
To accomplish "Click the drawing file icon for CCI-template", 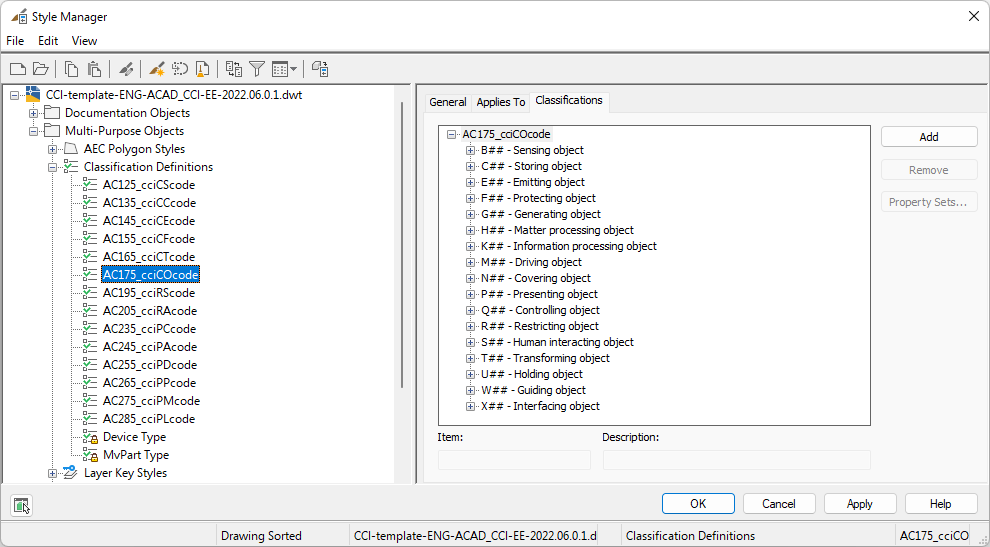I will click(33, 95).
